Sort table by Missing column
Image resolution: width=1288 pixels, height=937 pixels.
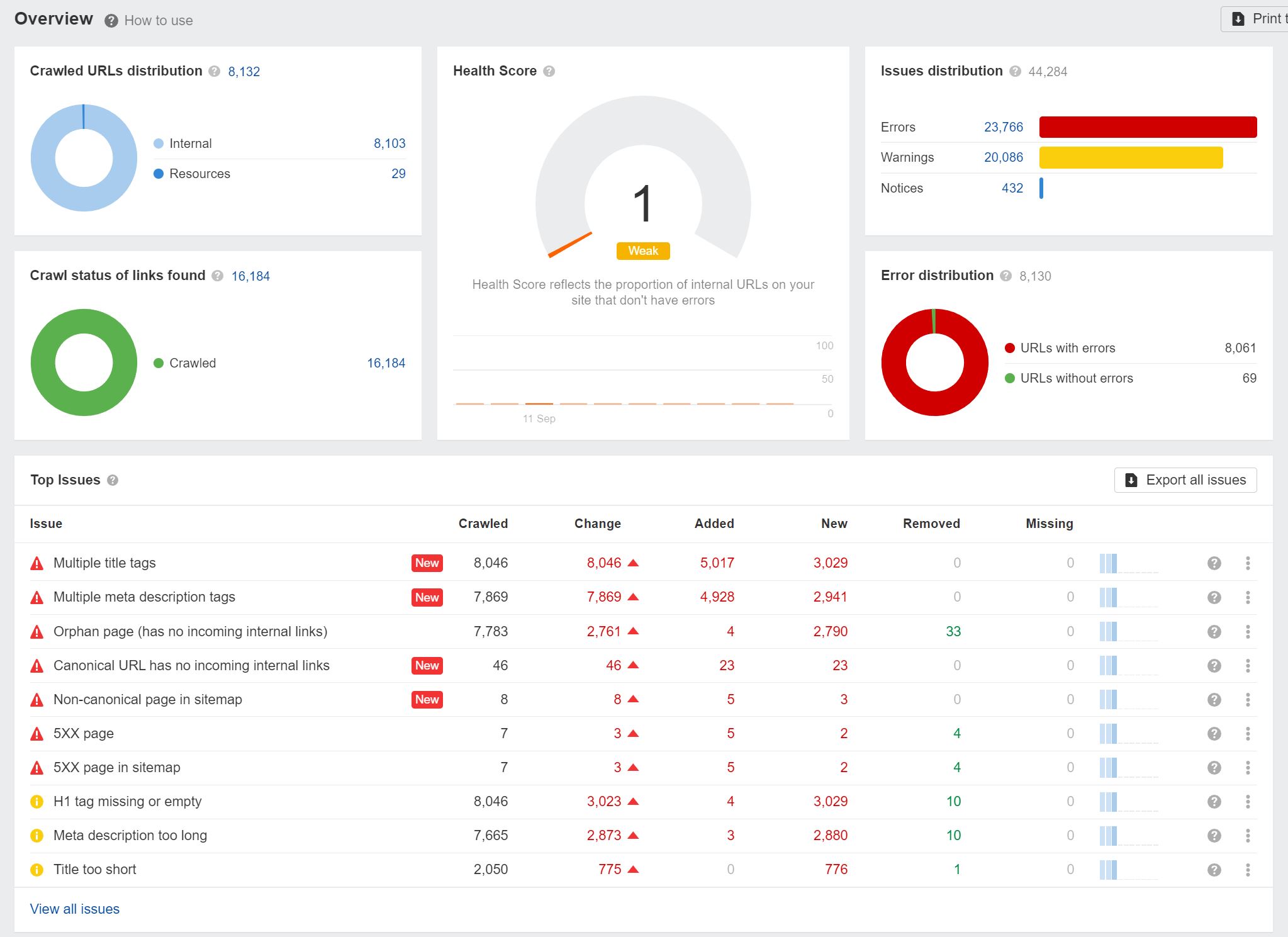[x=1049, y=524]
